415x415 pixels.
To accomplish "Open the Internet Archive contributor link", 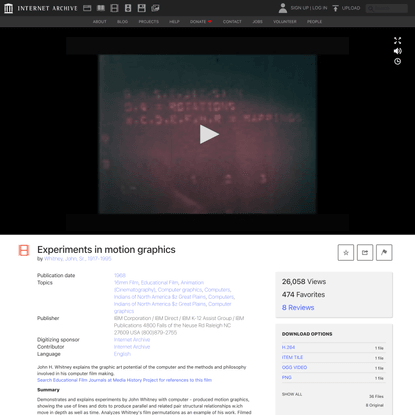I will pos(132,347).
